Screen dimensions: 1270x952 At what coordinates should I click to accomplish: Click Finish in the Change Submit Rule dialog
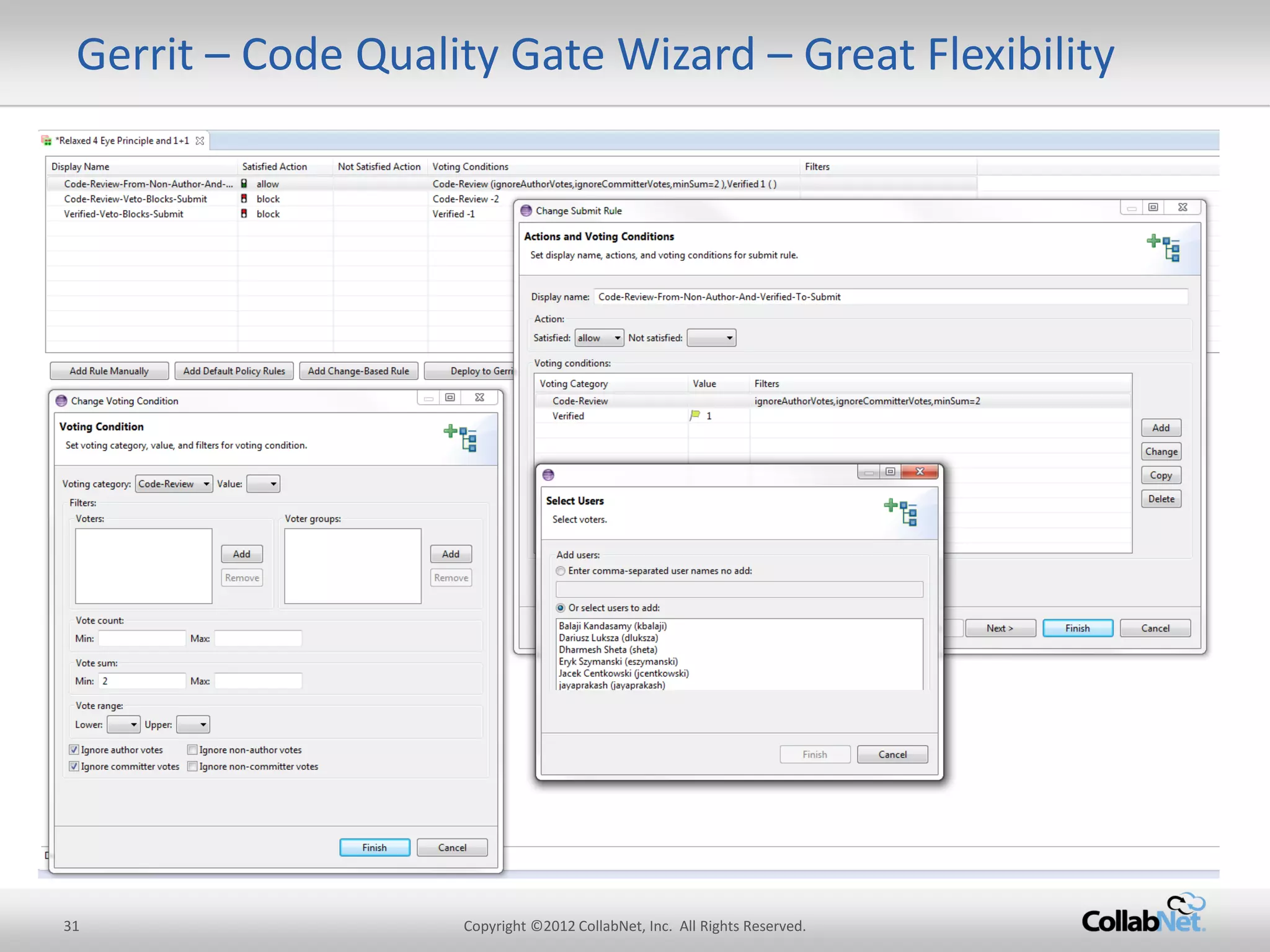(x=1078, y=628)
